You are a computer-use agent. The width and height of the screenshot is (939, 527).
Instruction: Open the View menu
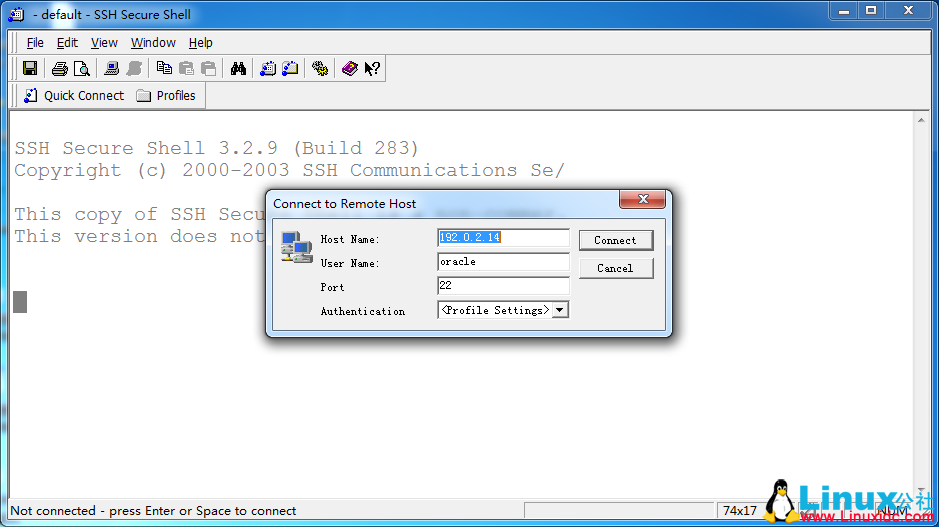pos(104,43)
